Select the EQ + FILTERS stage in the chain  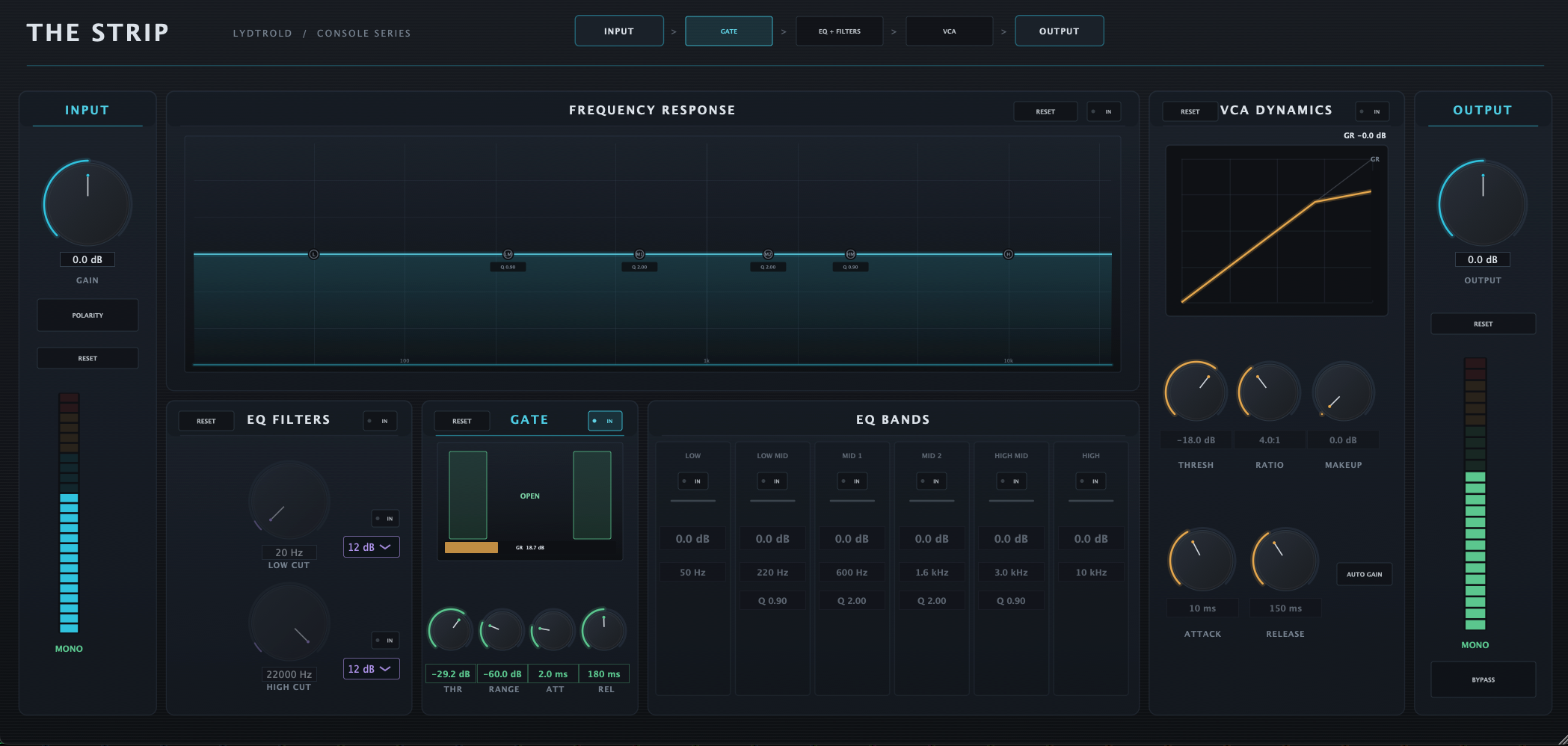[840, 31]
